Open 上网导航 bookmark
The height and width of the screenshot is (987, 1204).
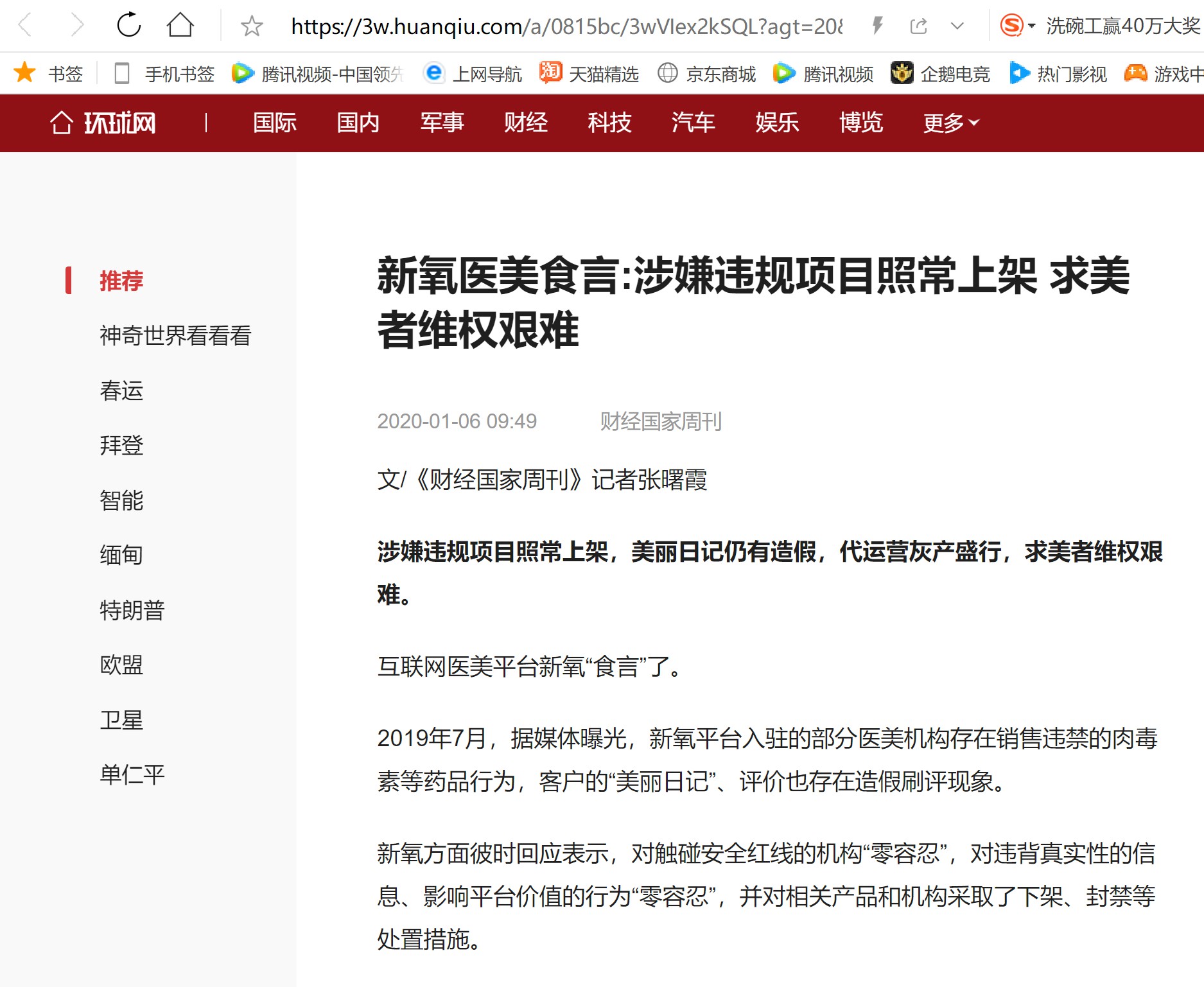(473, 74)
